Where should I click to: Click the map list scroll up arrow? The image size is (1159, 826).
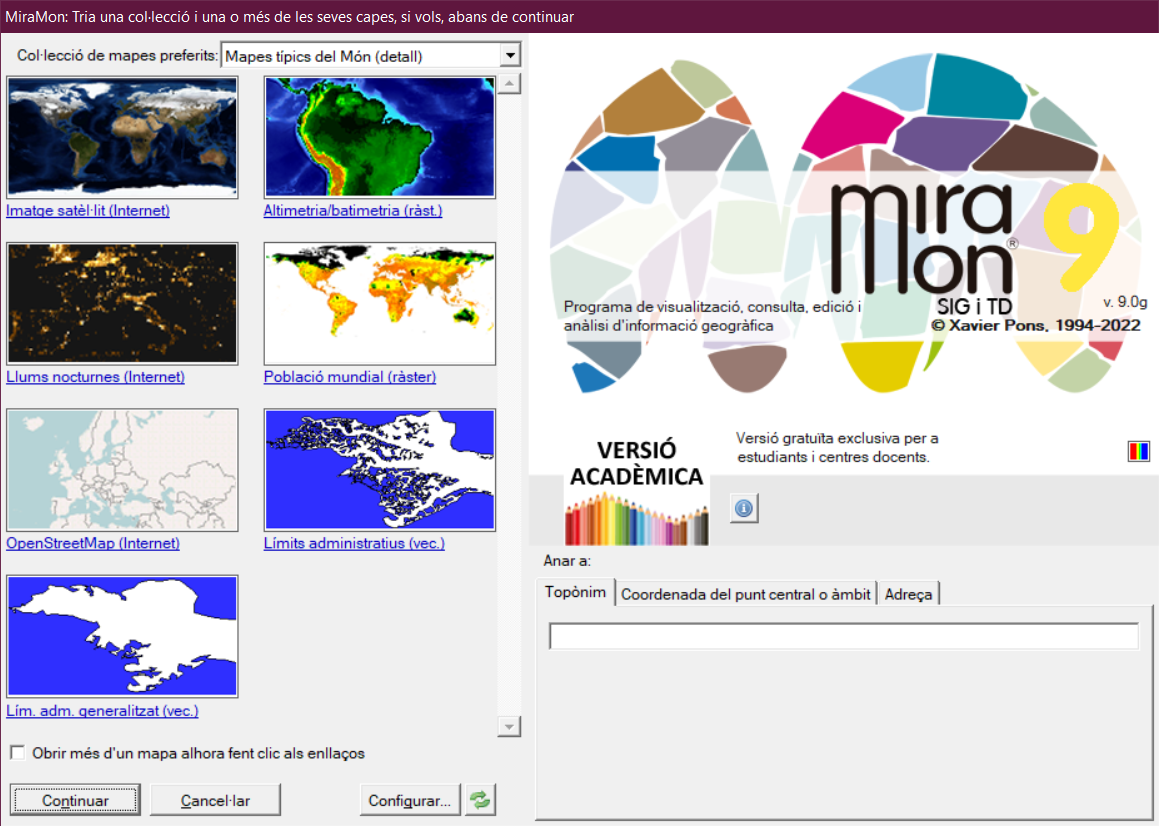(509, 84)
